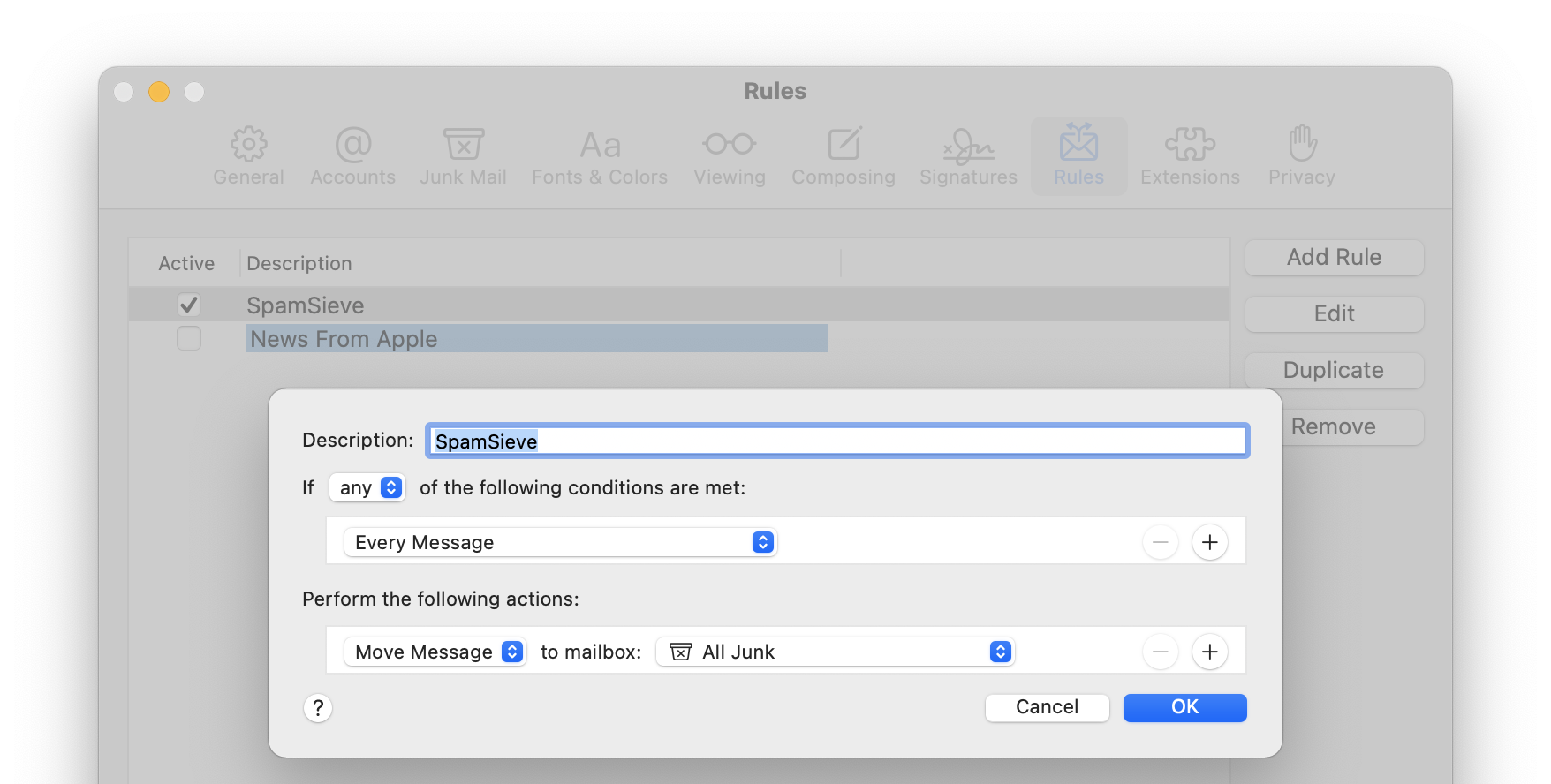Click the Active column header
This screenshot has width=1551, height=784.
(x=186, y=263)
